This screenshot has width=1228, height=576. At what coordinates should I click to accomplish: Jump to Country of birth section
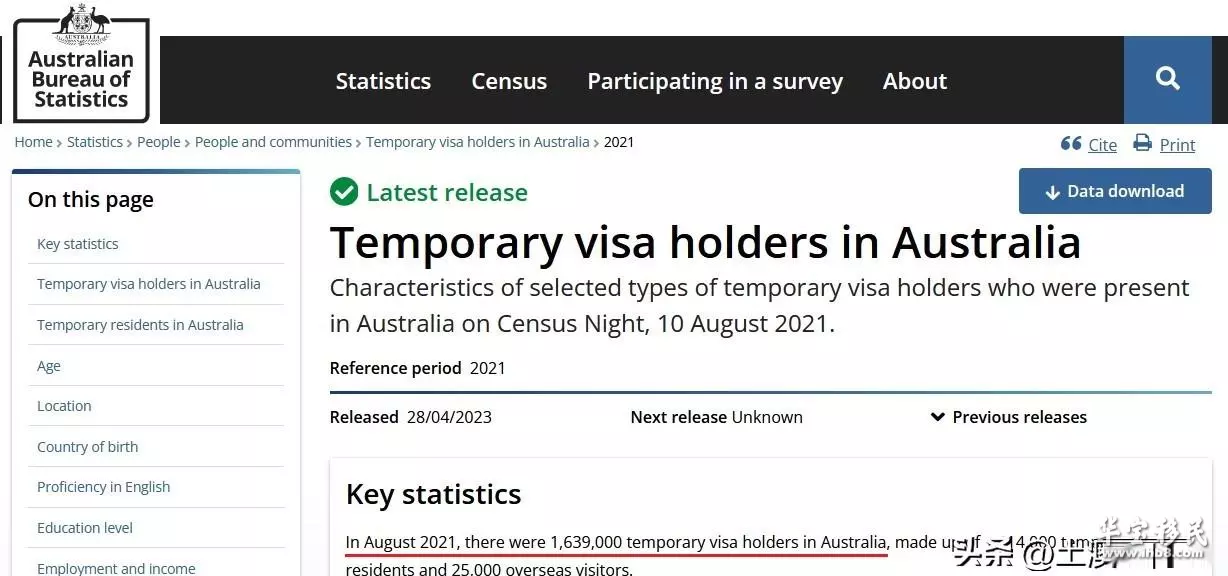[x=87, y=447]
